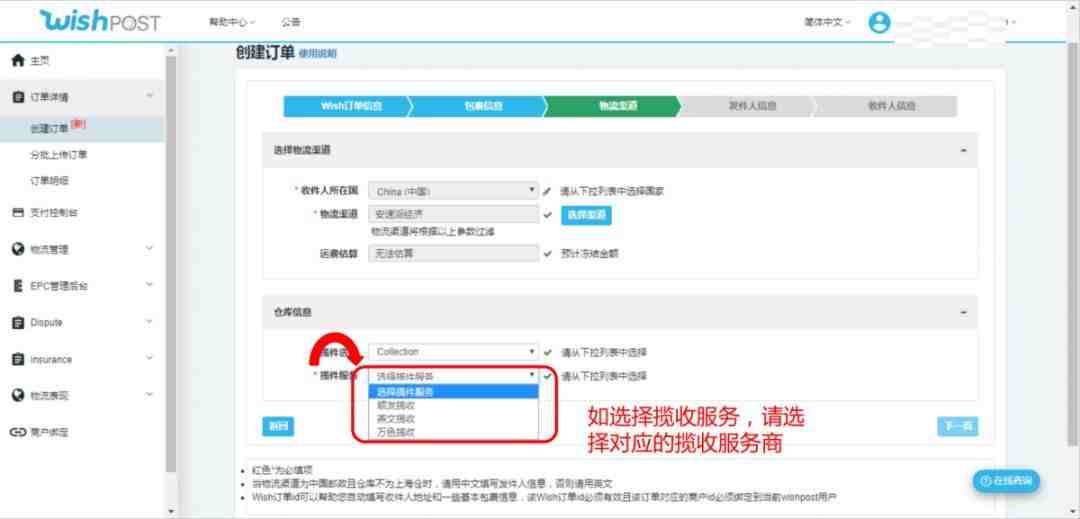Open the 简体中文 language dropdown
This screenshot has height=519, width=1080.
(x=827, y=22)
